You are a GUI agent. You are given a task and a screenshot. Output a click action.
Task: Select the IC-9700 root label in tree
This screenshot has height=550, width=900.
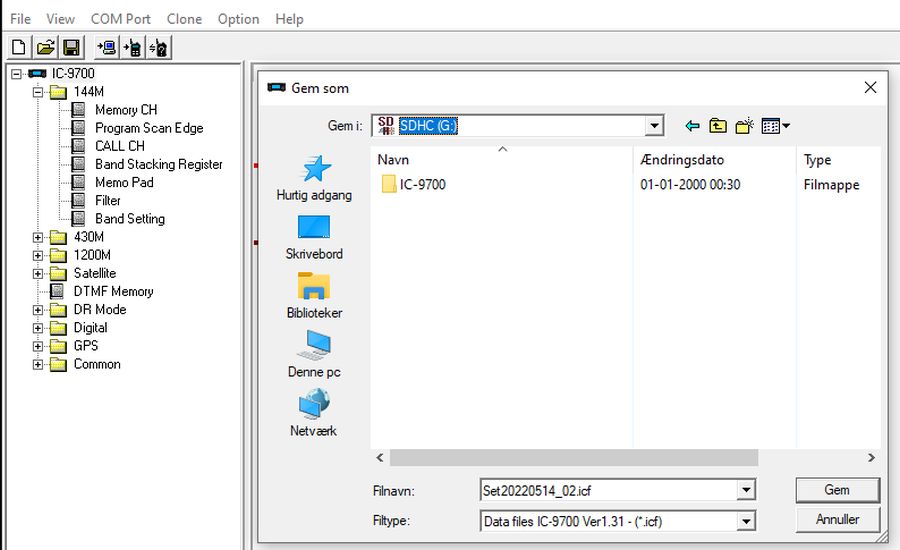pyautogui.click(x=73, y=73)
